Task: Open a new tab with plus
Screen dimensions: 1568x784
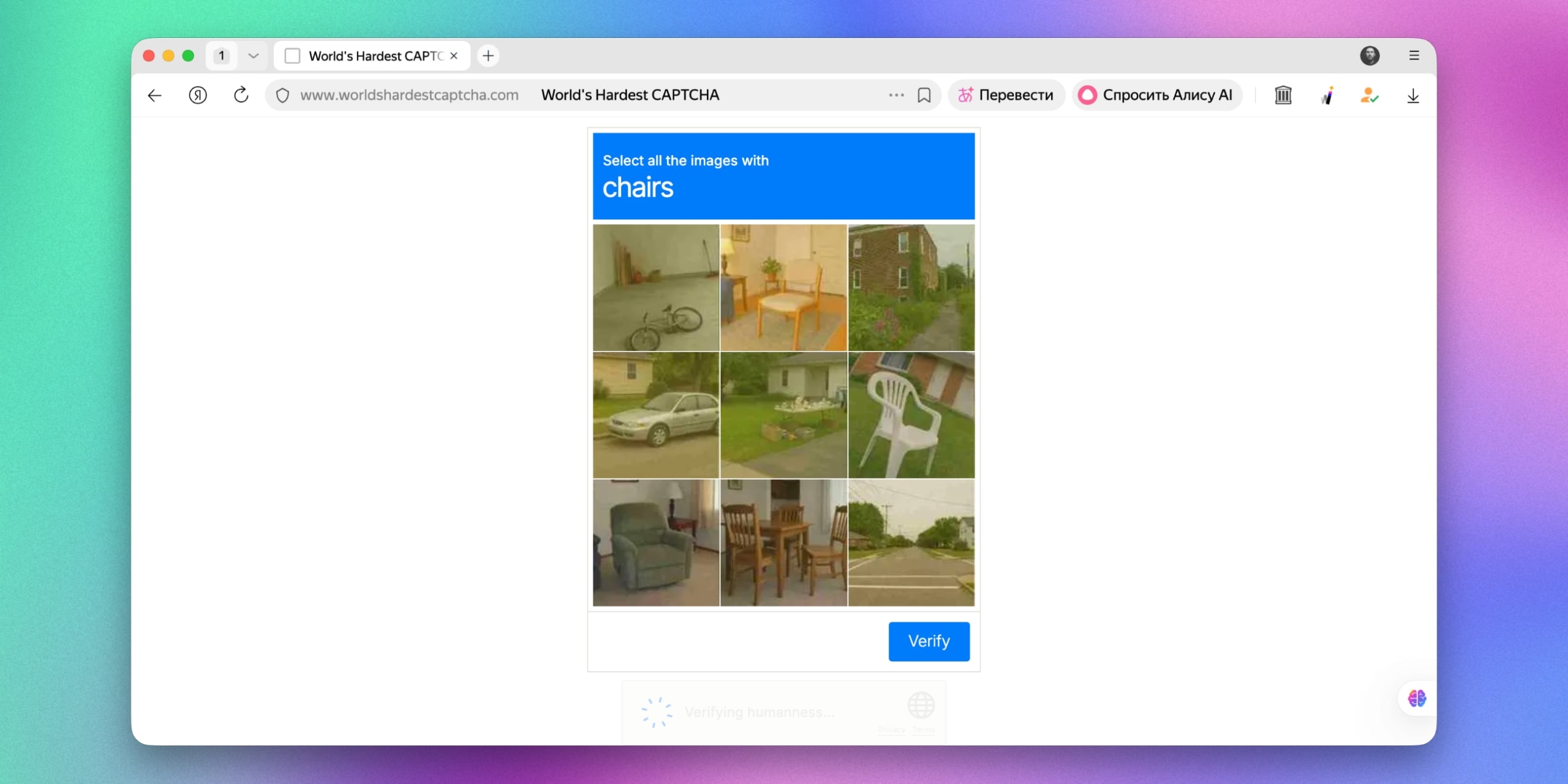Action: 488,56
